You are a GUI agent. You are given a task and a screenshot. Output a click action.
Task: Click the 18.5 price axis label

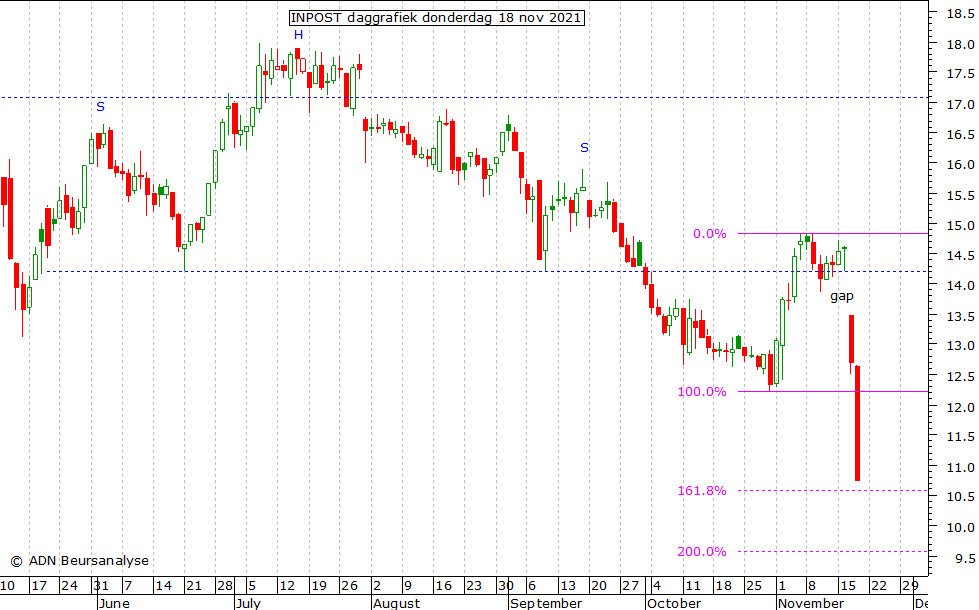[x=960, y=14]
